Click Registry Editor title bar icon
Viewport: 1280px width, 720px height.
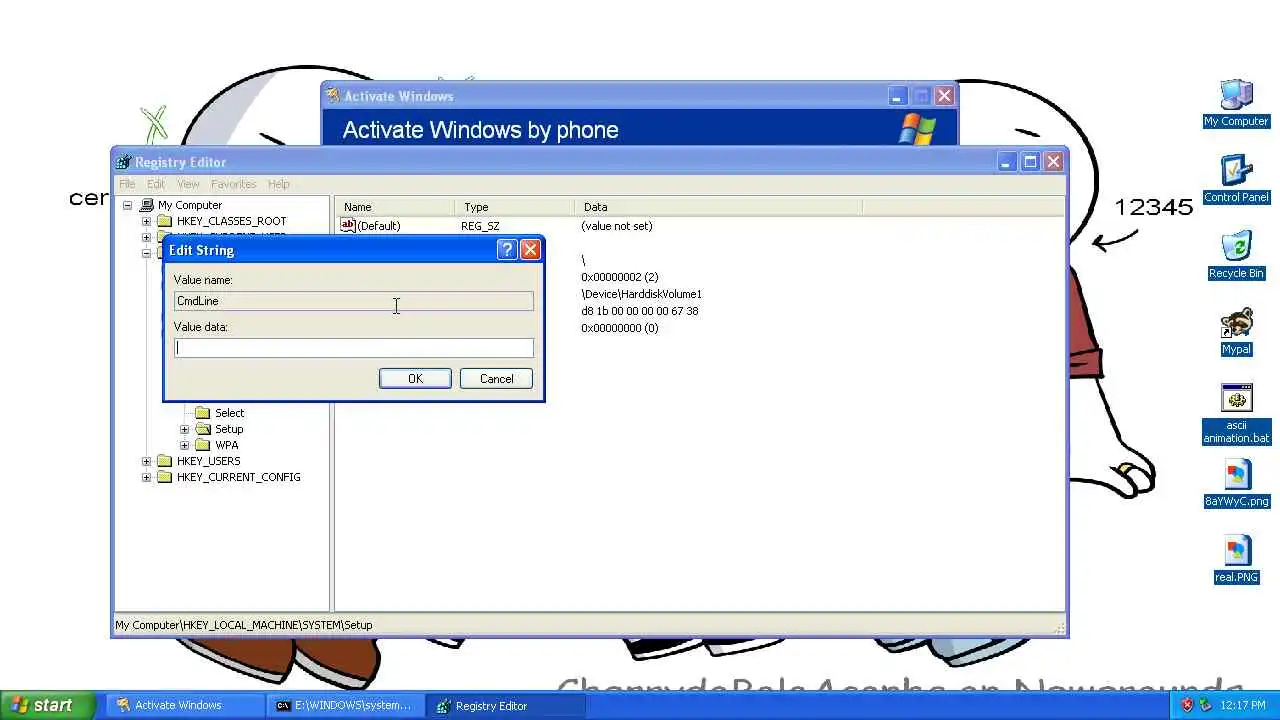click(x=123, y=162)
